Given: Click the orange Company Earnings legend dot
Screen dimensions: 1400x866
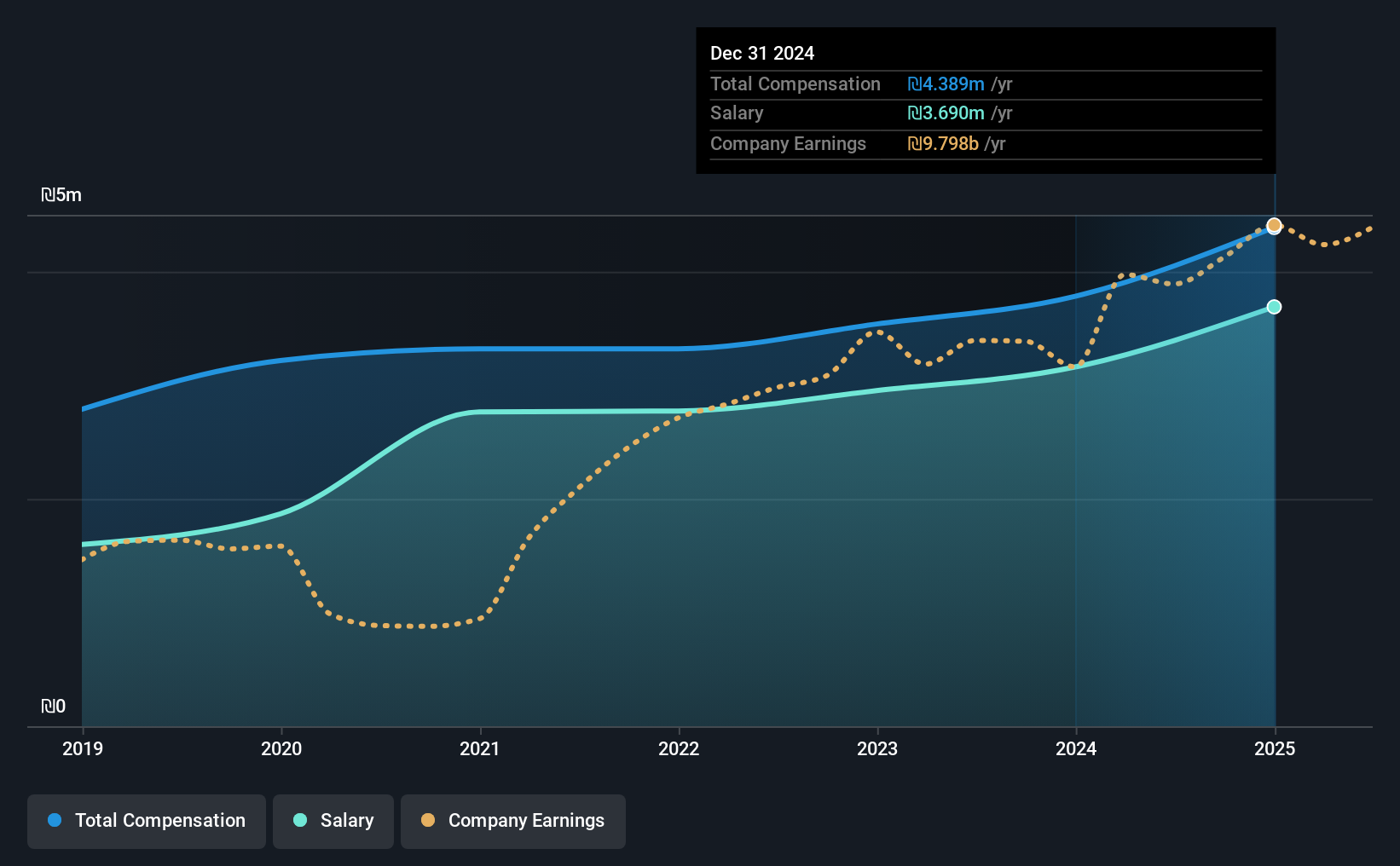Looking at the screenshot, I should point(427,819).
